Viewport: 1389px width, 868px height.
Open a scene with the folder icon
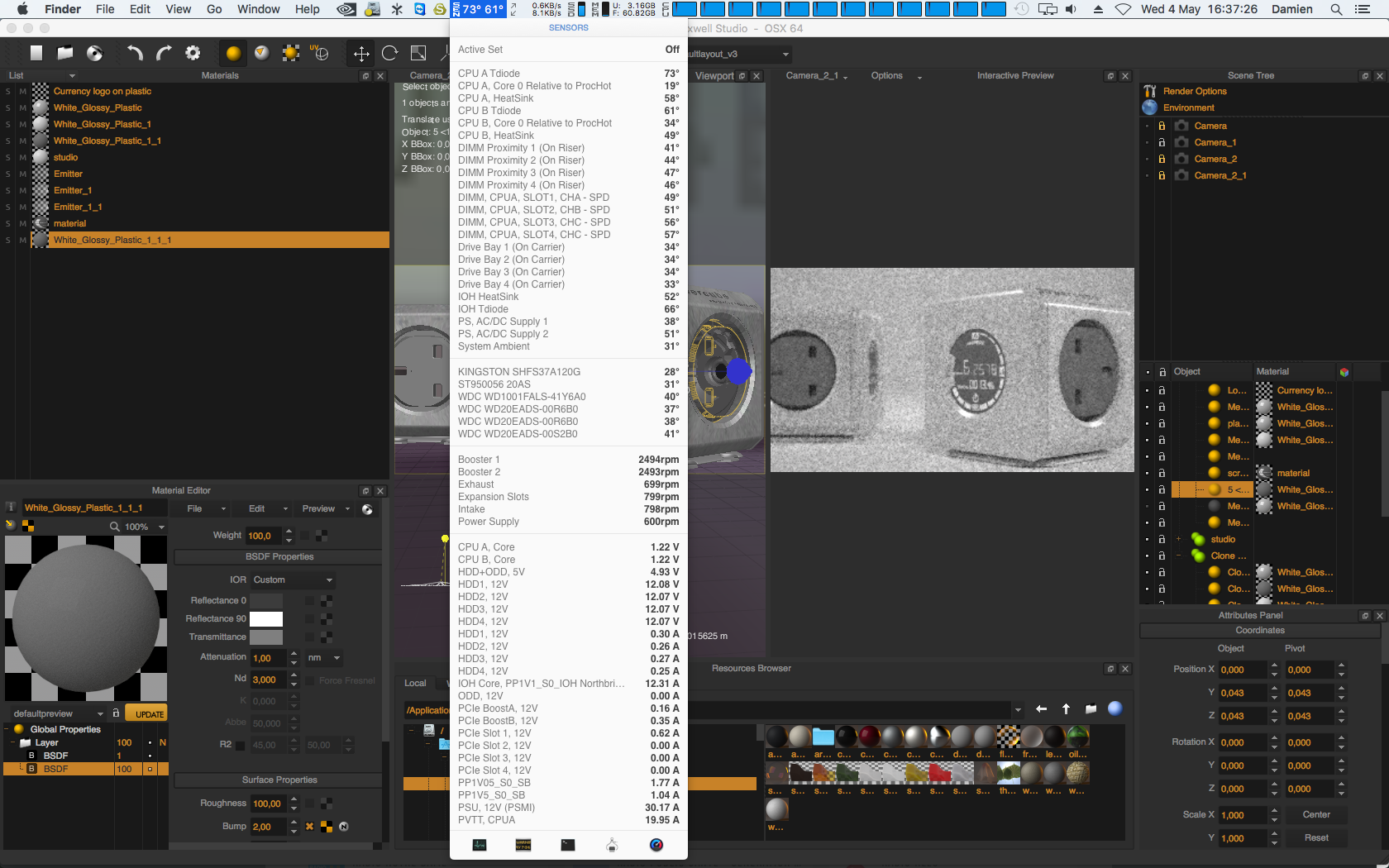point(64,53)
